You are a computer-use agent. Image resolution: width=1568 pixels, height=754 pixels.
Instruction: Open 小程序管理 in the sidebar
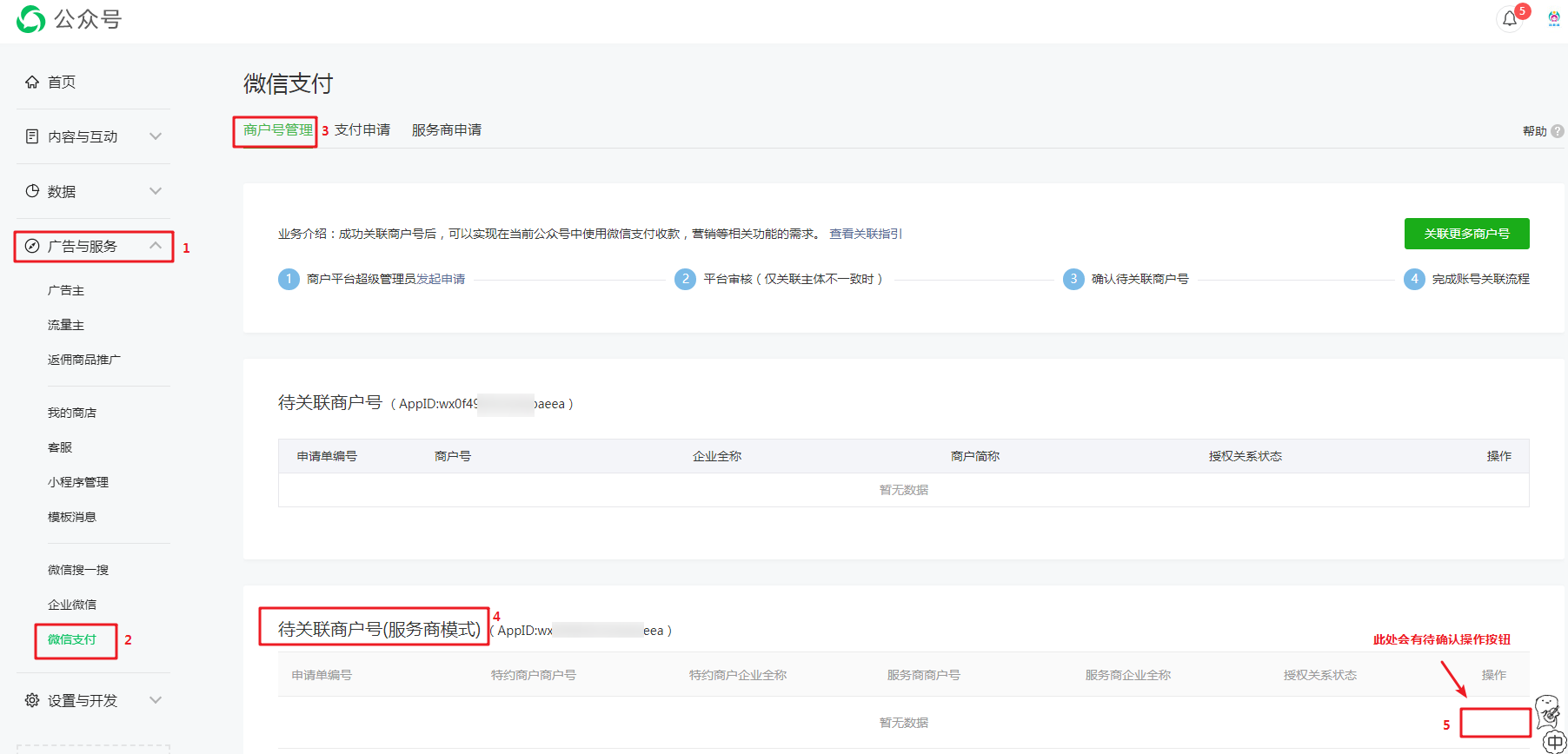click(x=78, y=482)
